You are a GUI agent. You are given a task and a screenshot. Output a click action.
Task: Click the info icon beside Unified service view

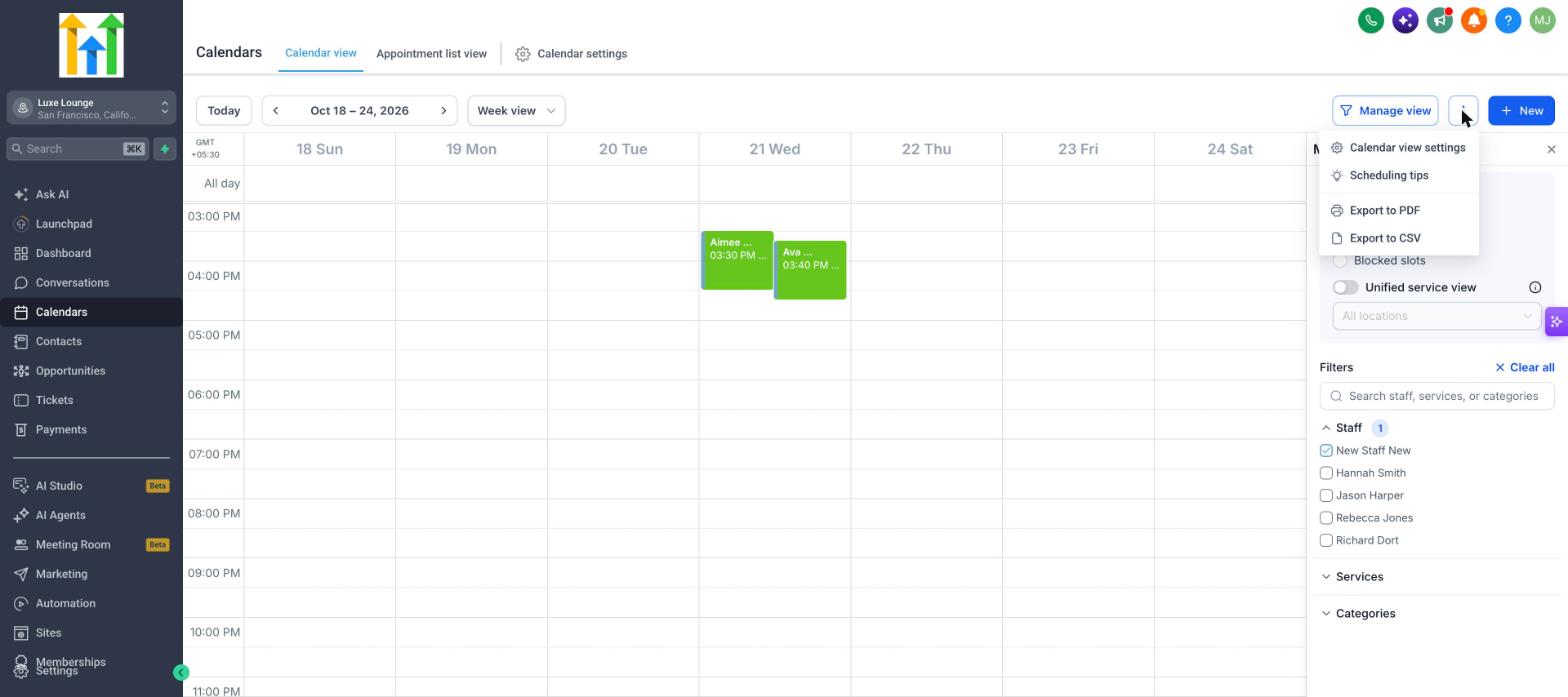(1535, 288)
